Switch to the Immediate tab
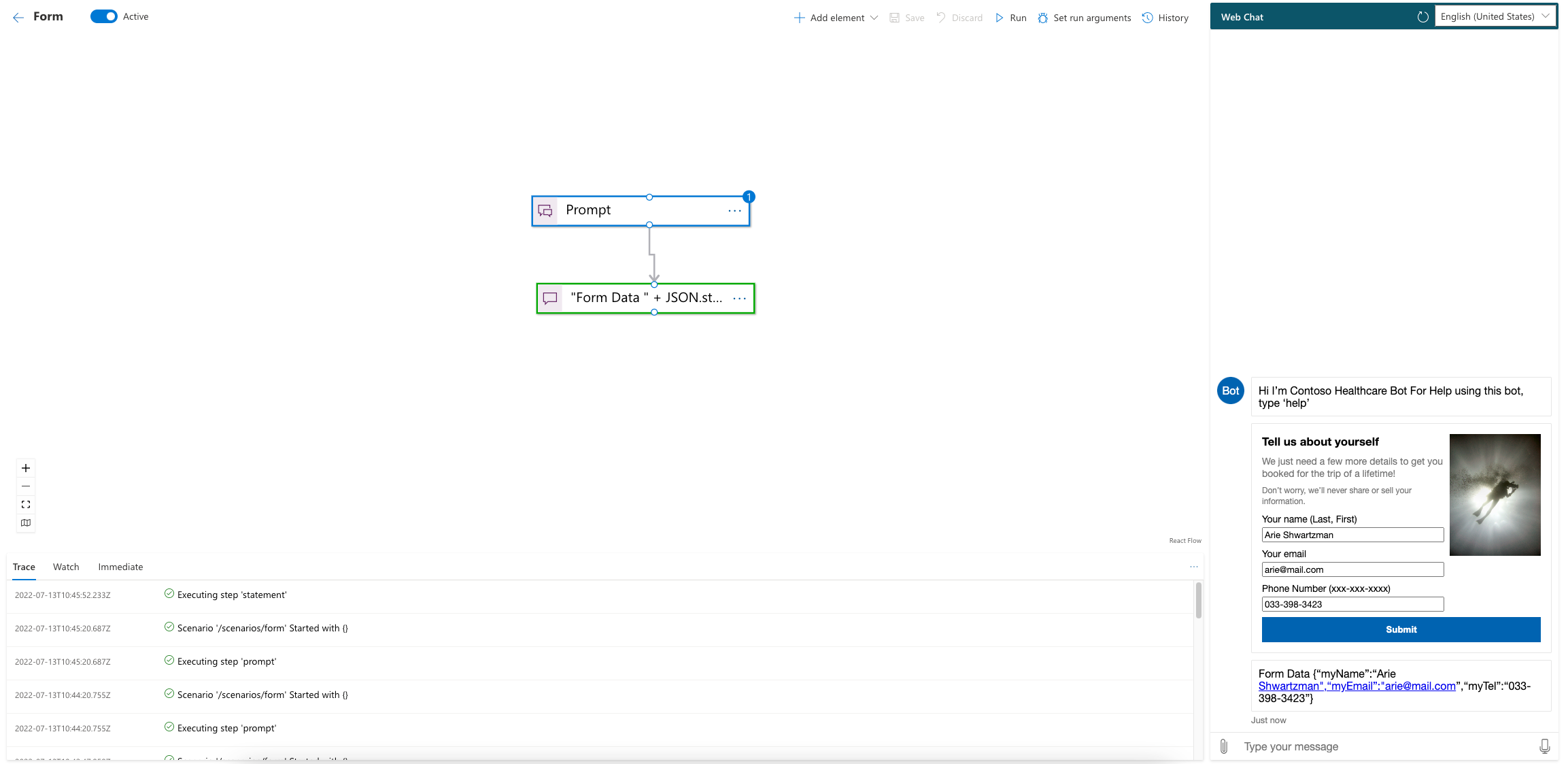The image size is (1568, 764). [120, 567]
